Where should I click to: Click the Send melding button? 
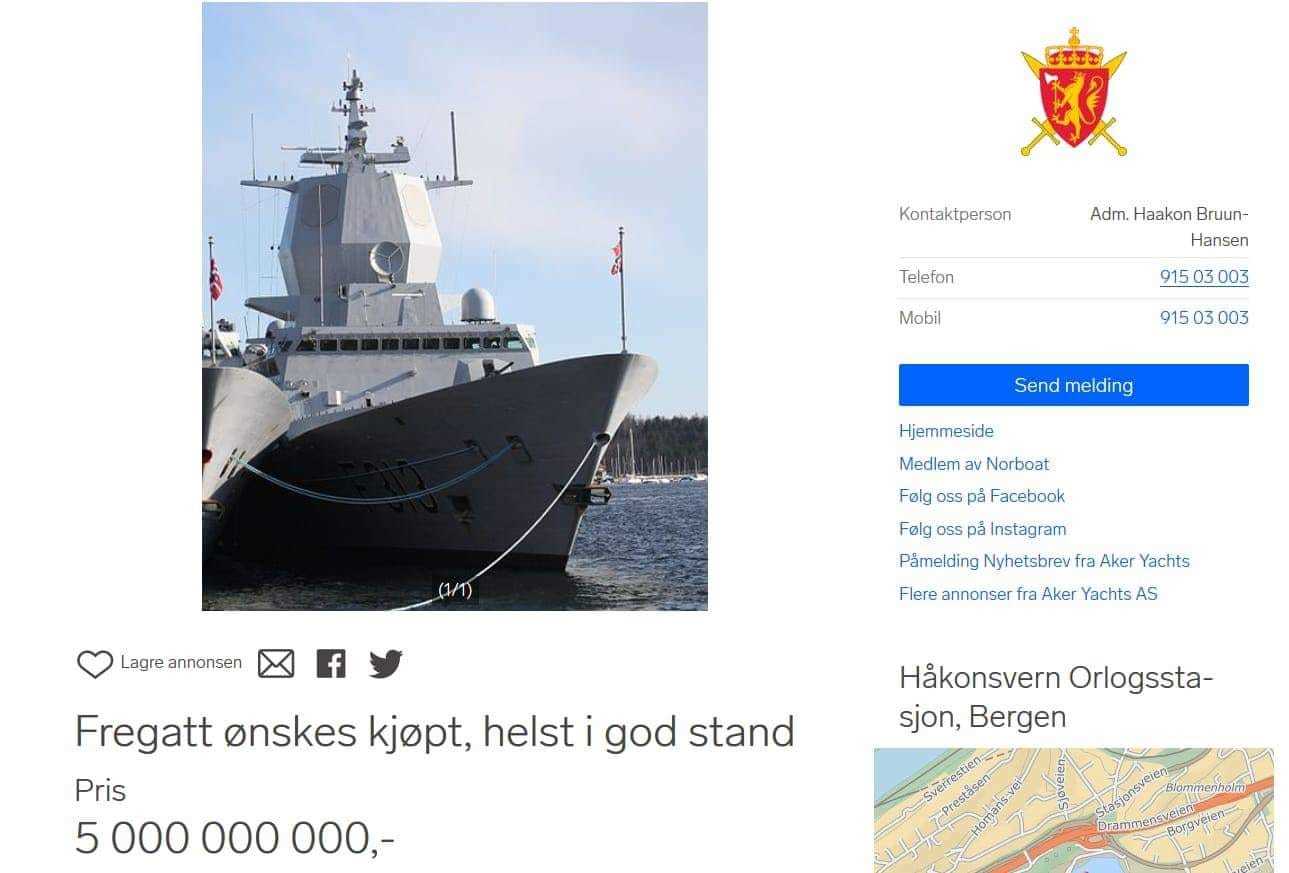coord(1073,385)
